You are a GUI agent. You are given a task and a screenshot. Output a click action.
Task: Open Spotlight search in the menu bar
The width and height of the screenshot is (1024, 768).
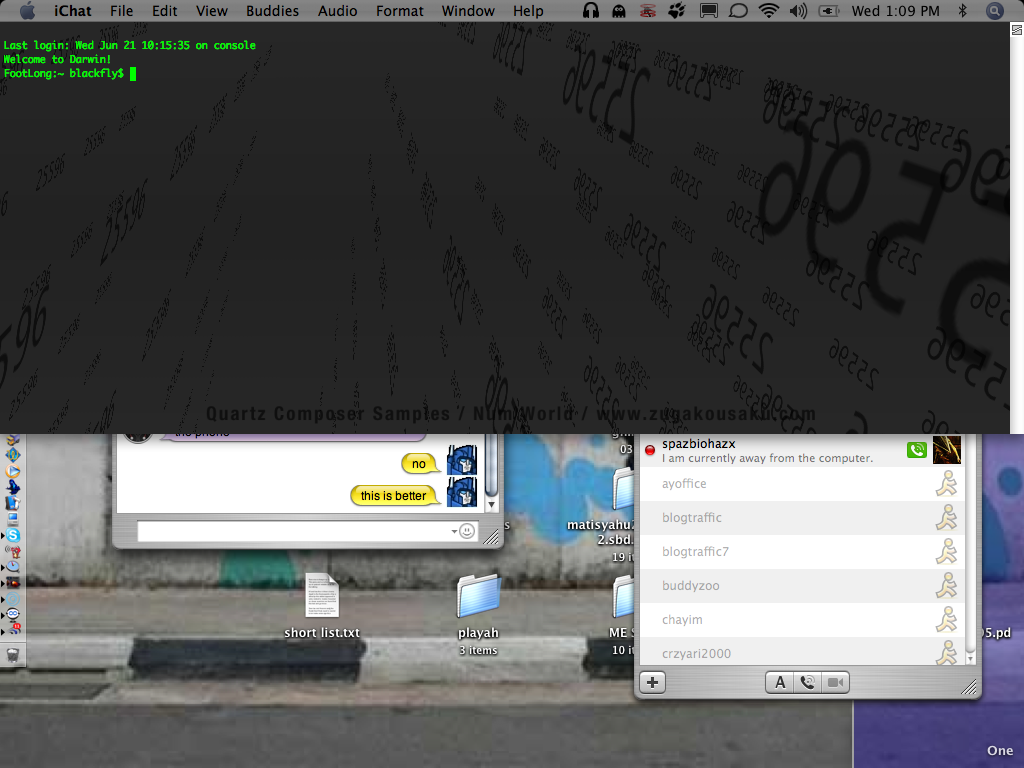tap(994, 11)
